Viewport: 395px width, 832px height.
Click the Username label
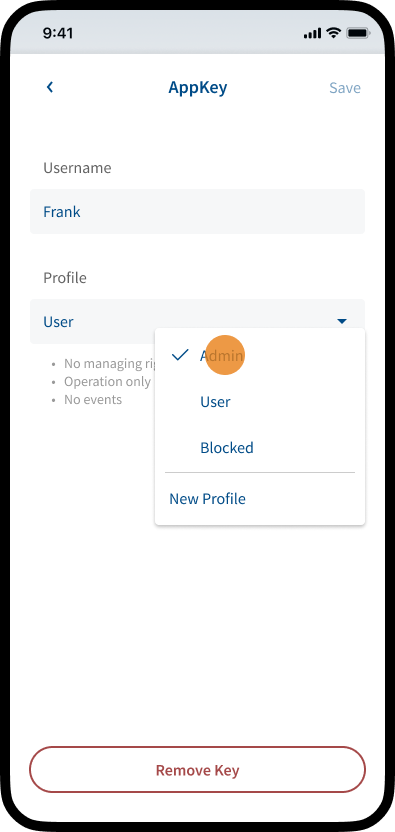pos(78,168)
